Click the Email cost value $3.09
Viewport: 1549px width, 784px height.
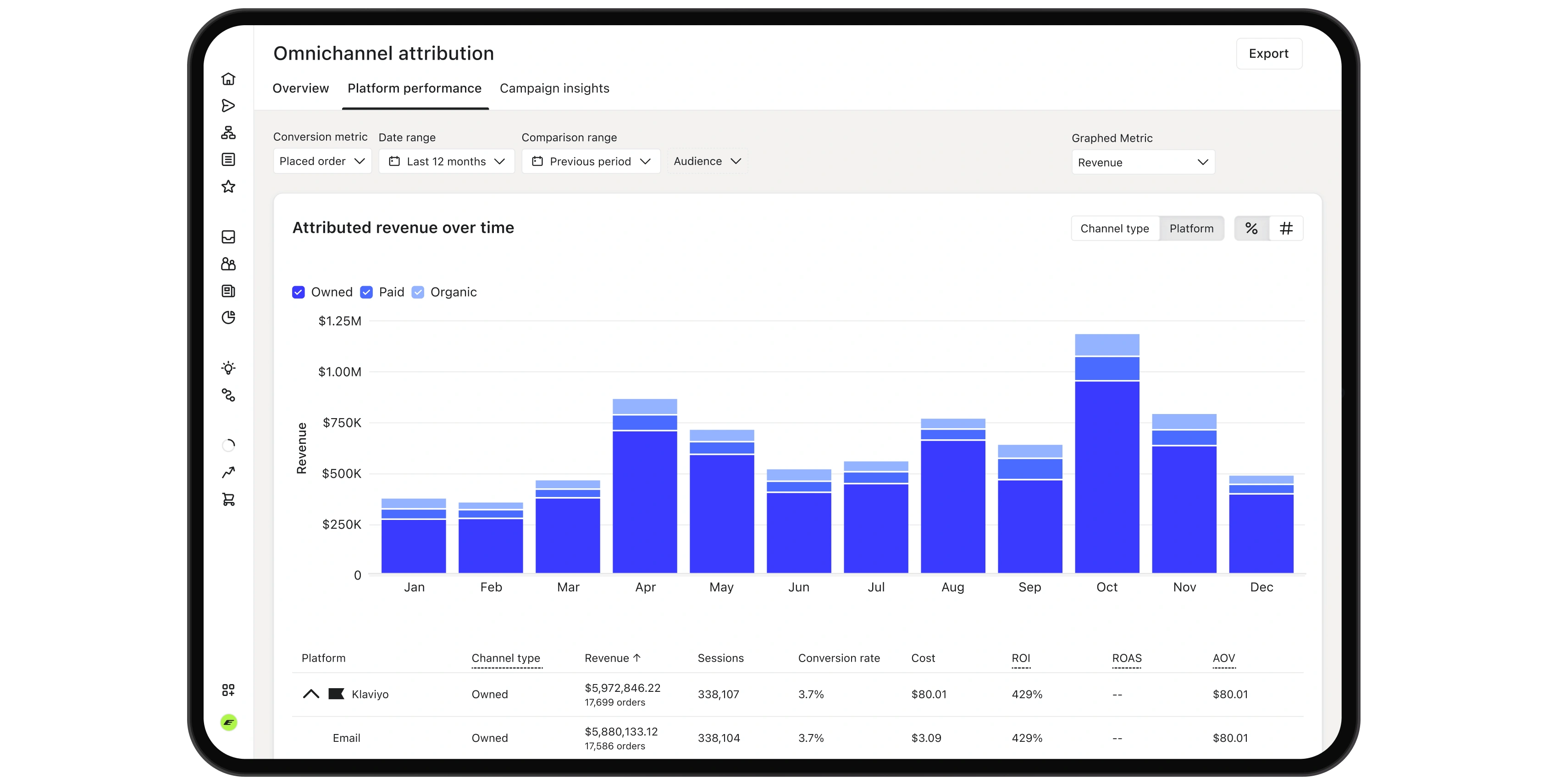926,738
